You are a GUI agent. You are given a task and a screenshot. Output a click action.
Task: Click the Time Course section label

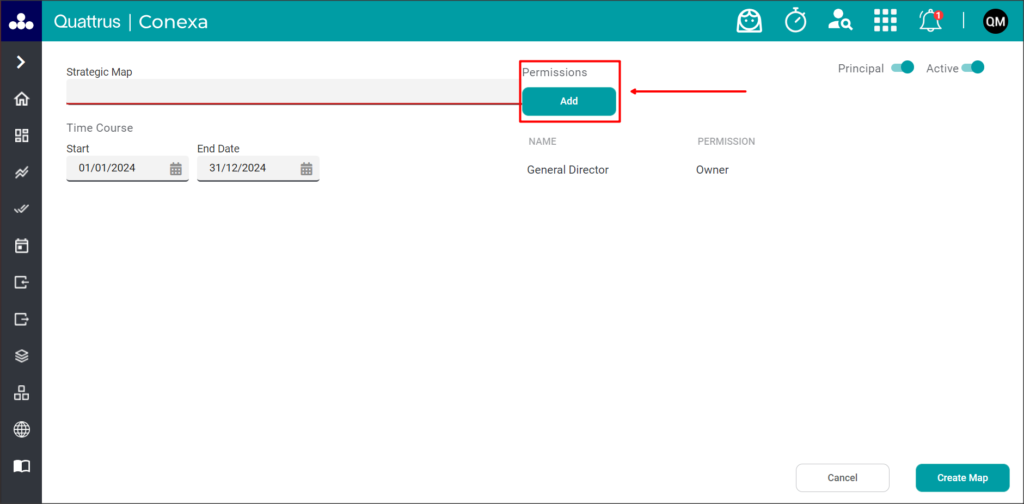click(100, 128)
